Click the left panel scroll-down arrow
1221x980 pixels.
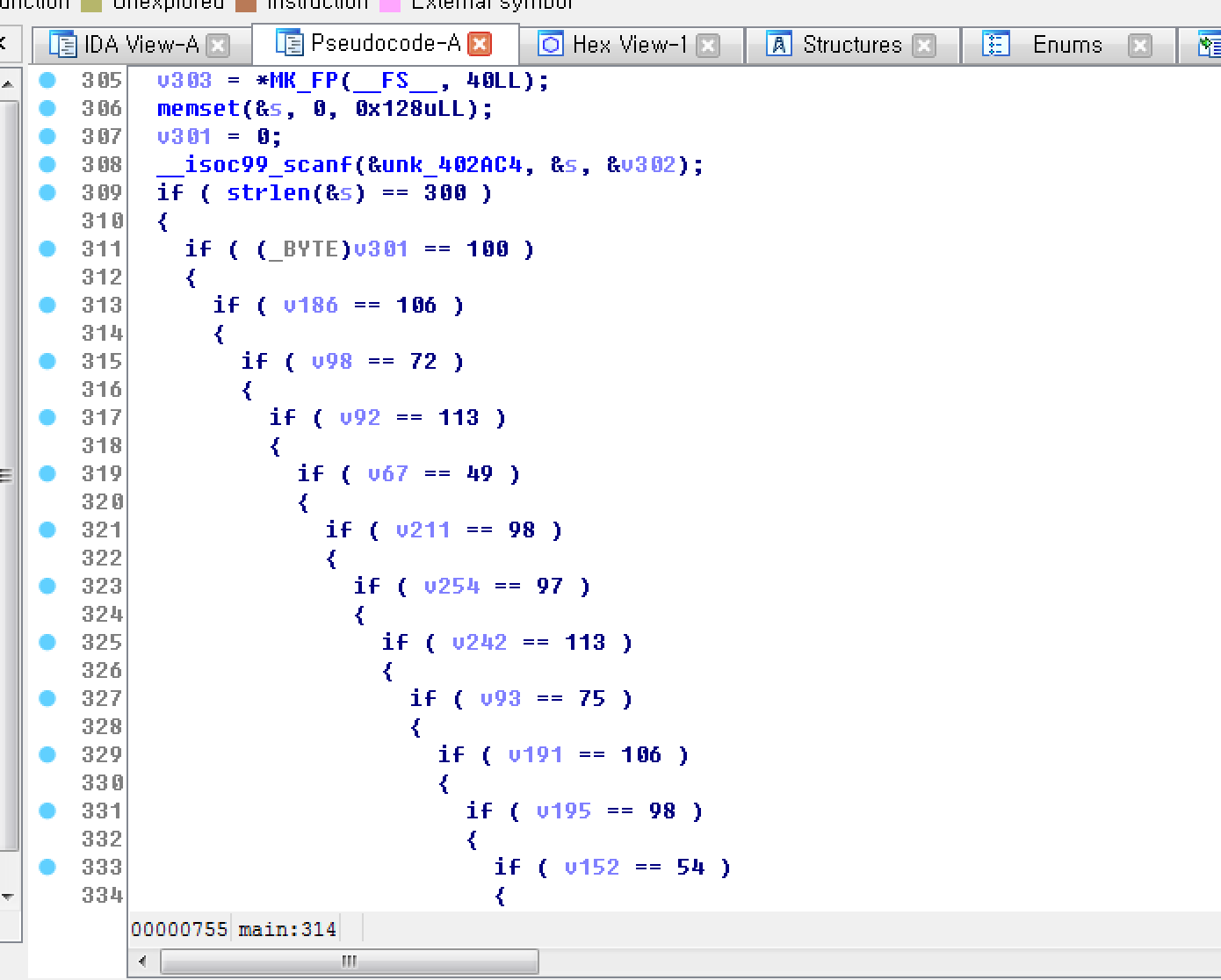point(8,897)
